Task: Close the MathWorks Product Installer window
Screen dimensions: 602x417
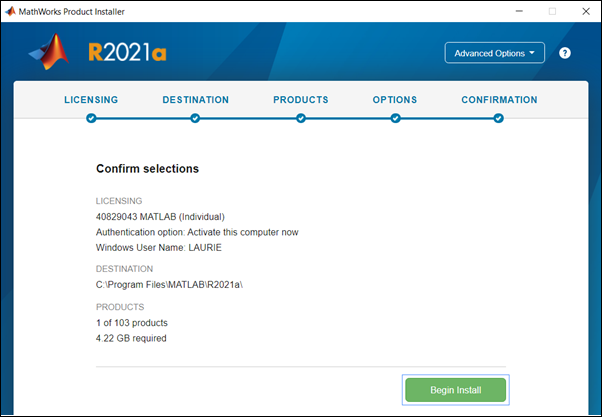Action: tap(586, 12)
